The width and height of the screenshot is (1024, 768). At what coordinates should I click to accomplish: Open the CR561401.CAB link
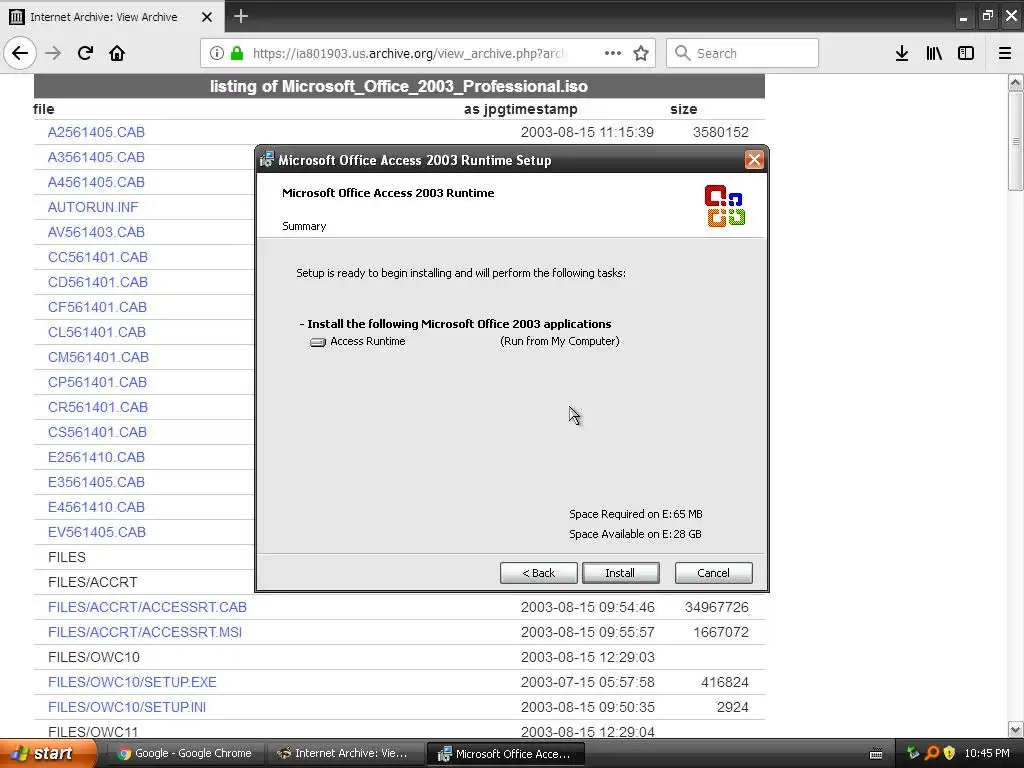point(98,407)
